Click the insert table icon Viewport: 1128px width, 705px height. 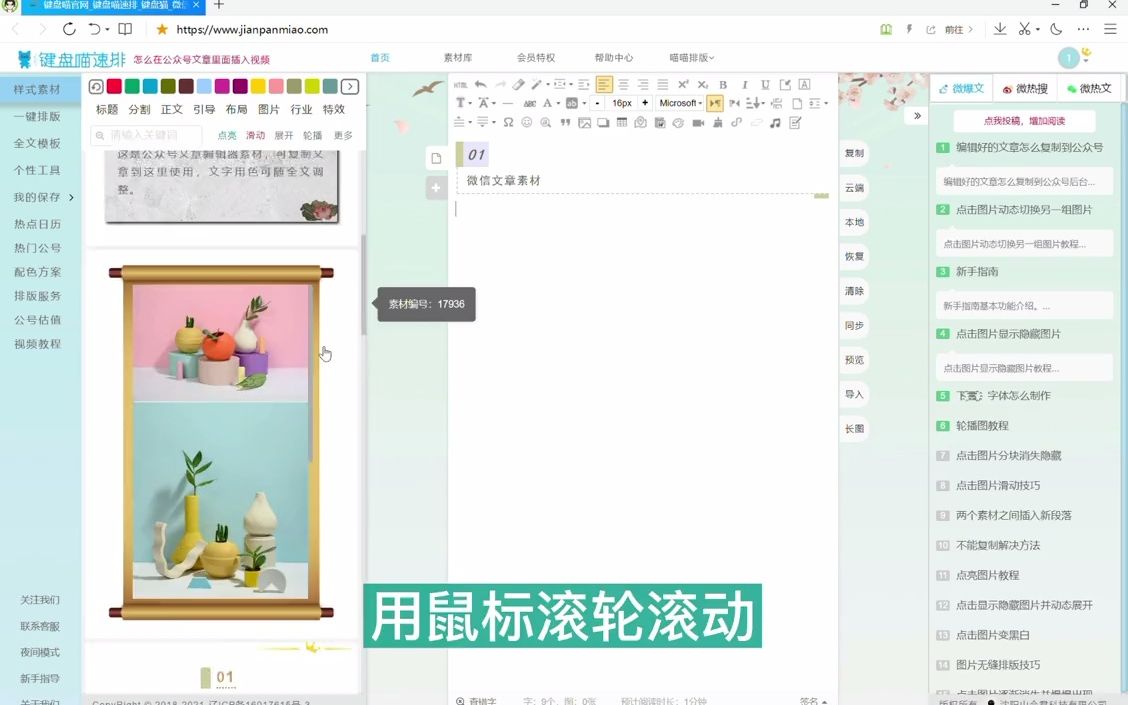tap(621, 121)
